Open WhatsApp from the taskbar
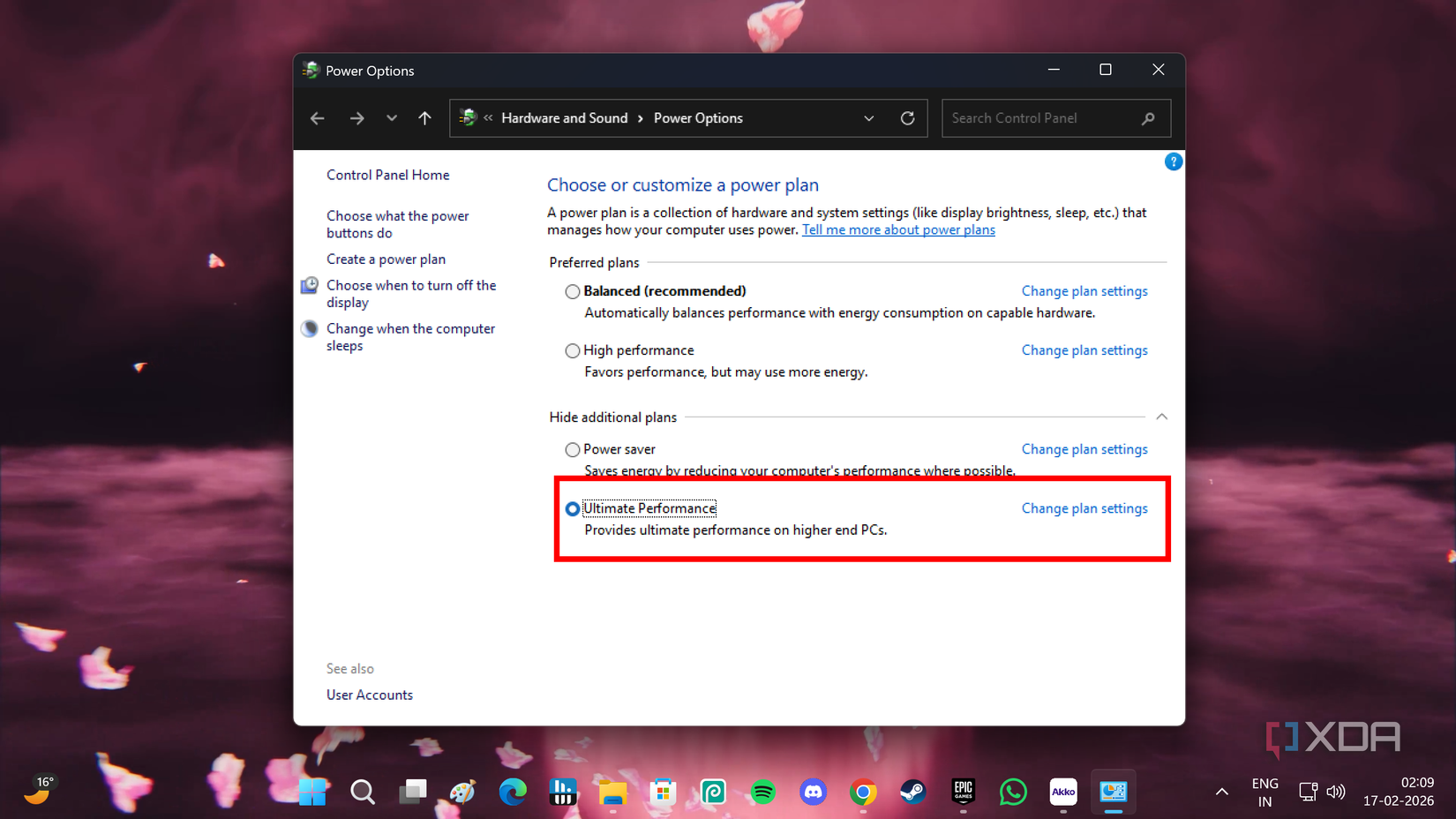This screenshot has width=1456, height=819. (x=1013, y=793)
